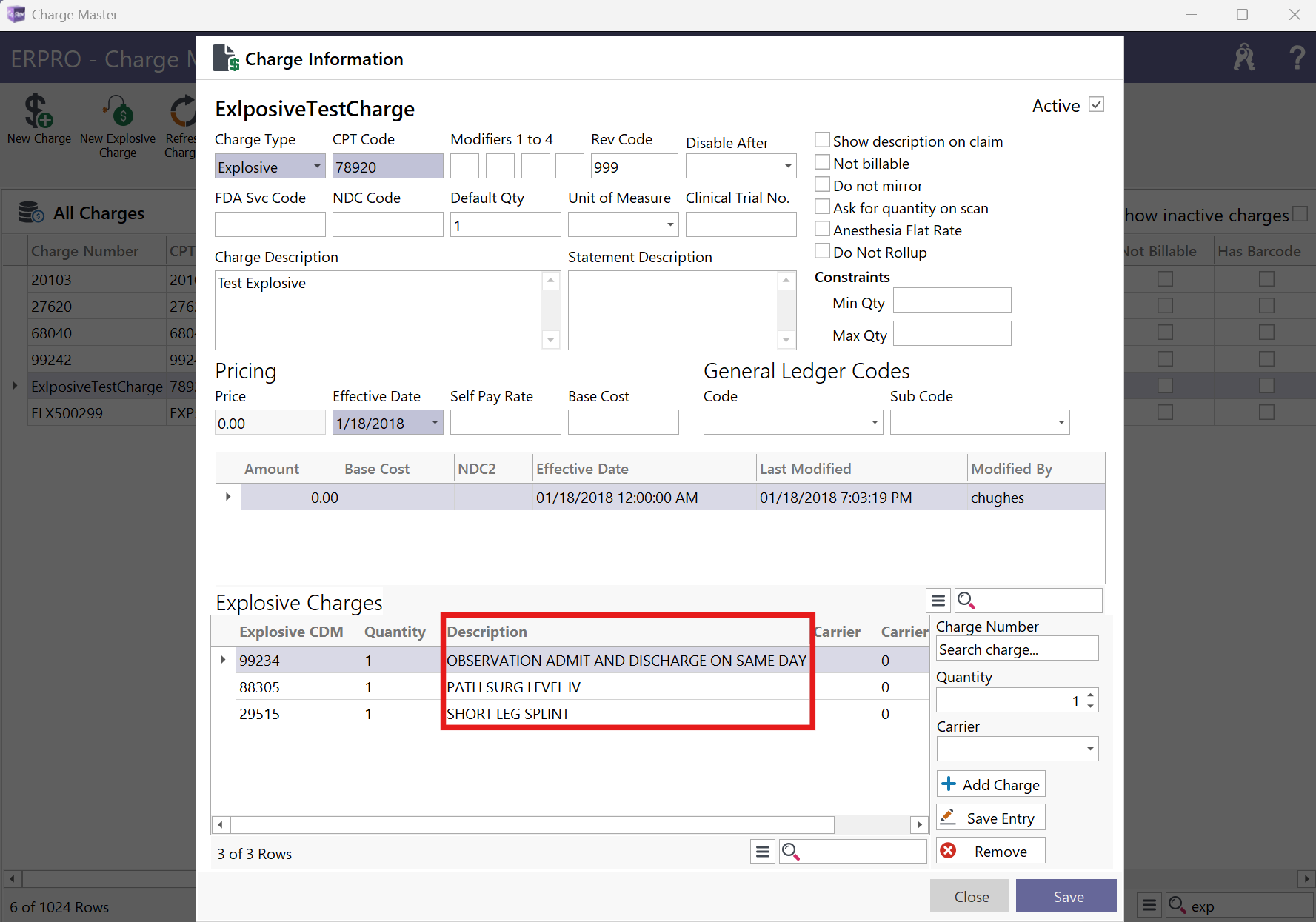This screenshot has width=1316, height=922.
Task: Expand the Unit of Measure dropdown
Action: pyautogui.click(x=670, y=224)
